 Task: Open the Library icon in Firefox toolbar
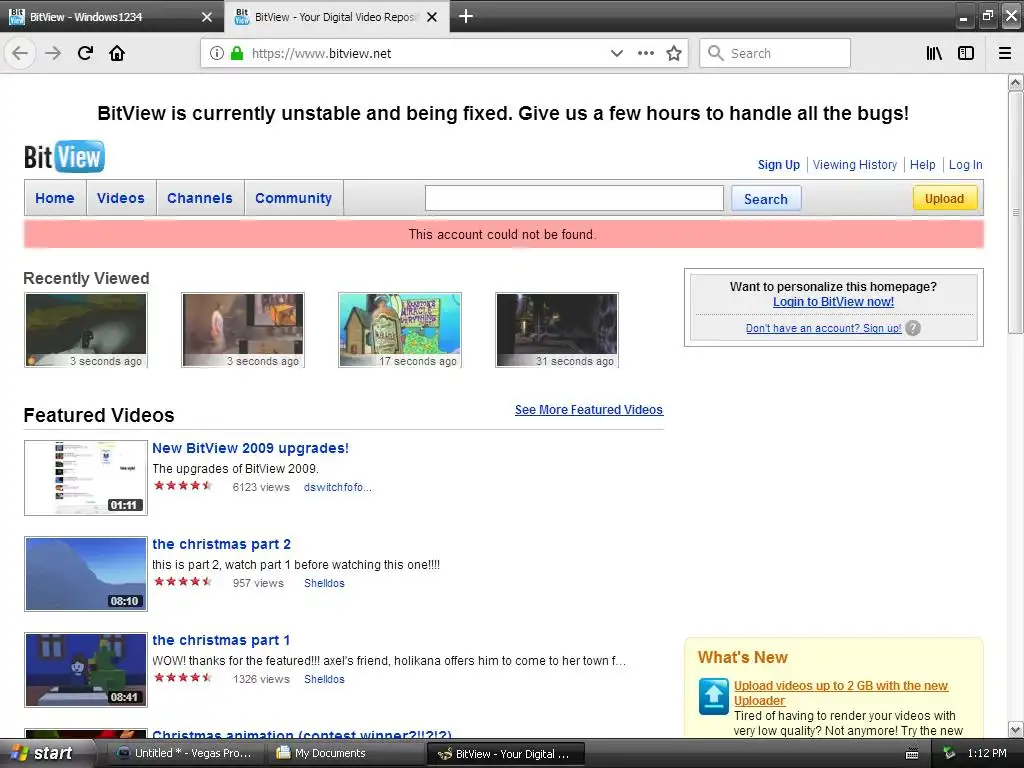pyautogui.click(x=934, y=54)
